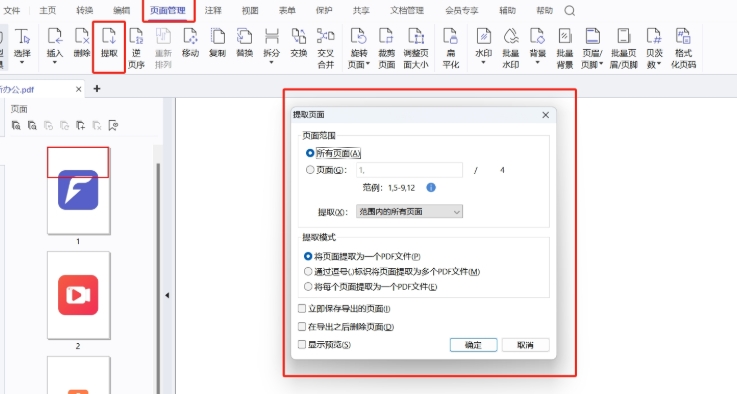The width and height of the screenshot is (737, 394).
Task: Expand the 水印 dropdown arrow
Action: pos(484,62)
